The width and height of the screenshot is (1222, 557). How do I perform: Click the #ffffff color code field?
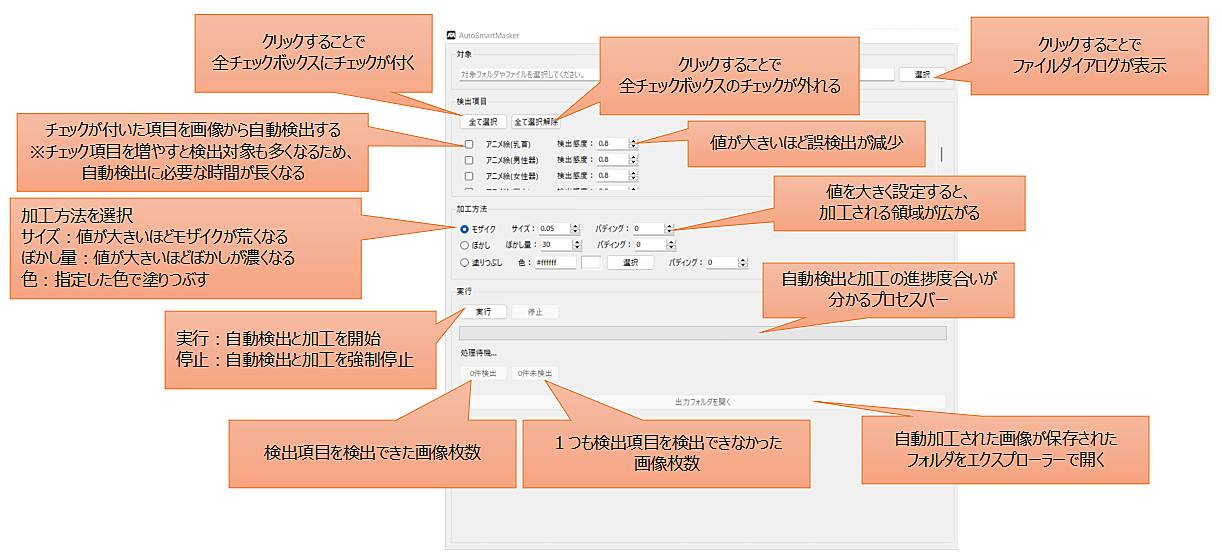click(x=555, y=262)
